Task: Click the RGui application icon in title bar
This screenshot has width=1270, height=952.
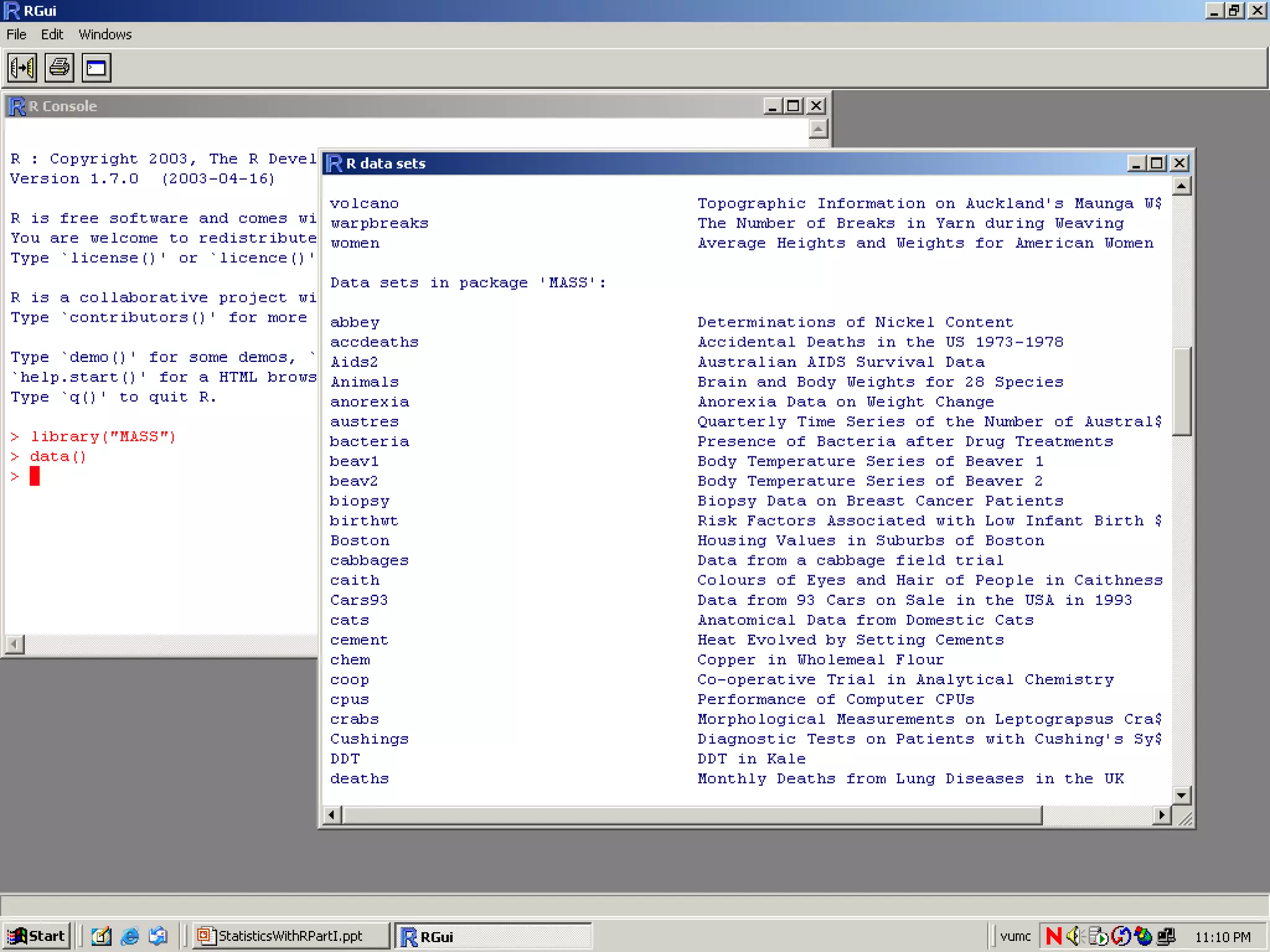Action: [12, 11]
